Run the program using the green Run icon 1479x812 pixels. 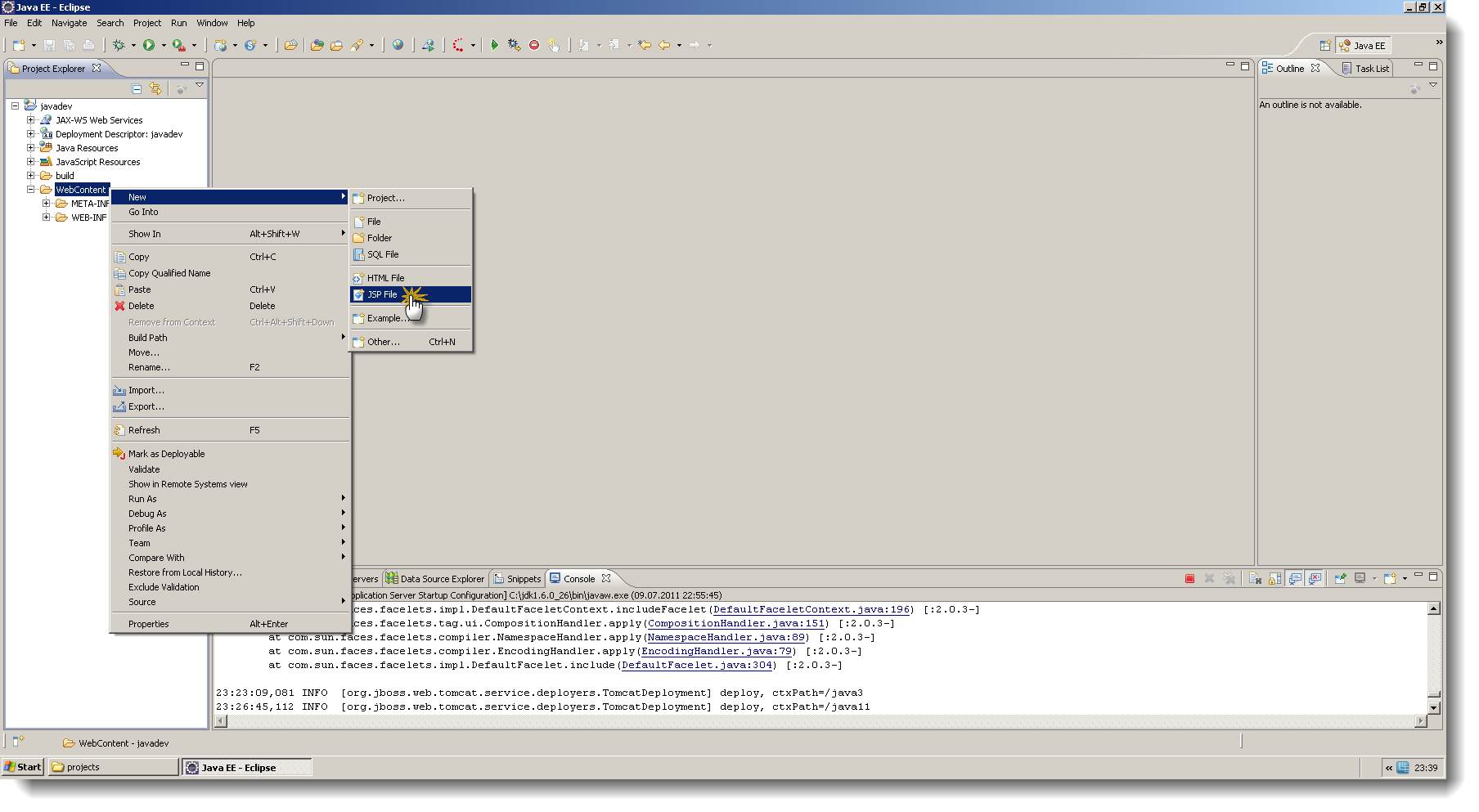[149, 45]
